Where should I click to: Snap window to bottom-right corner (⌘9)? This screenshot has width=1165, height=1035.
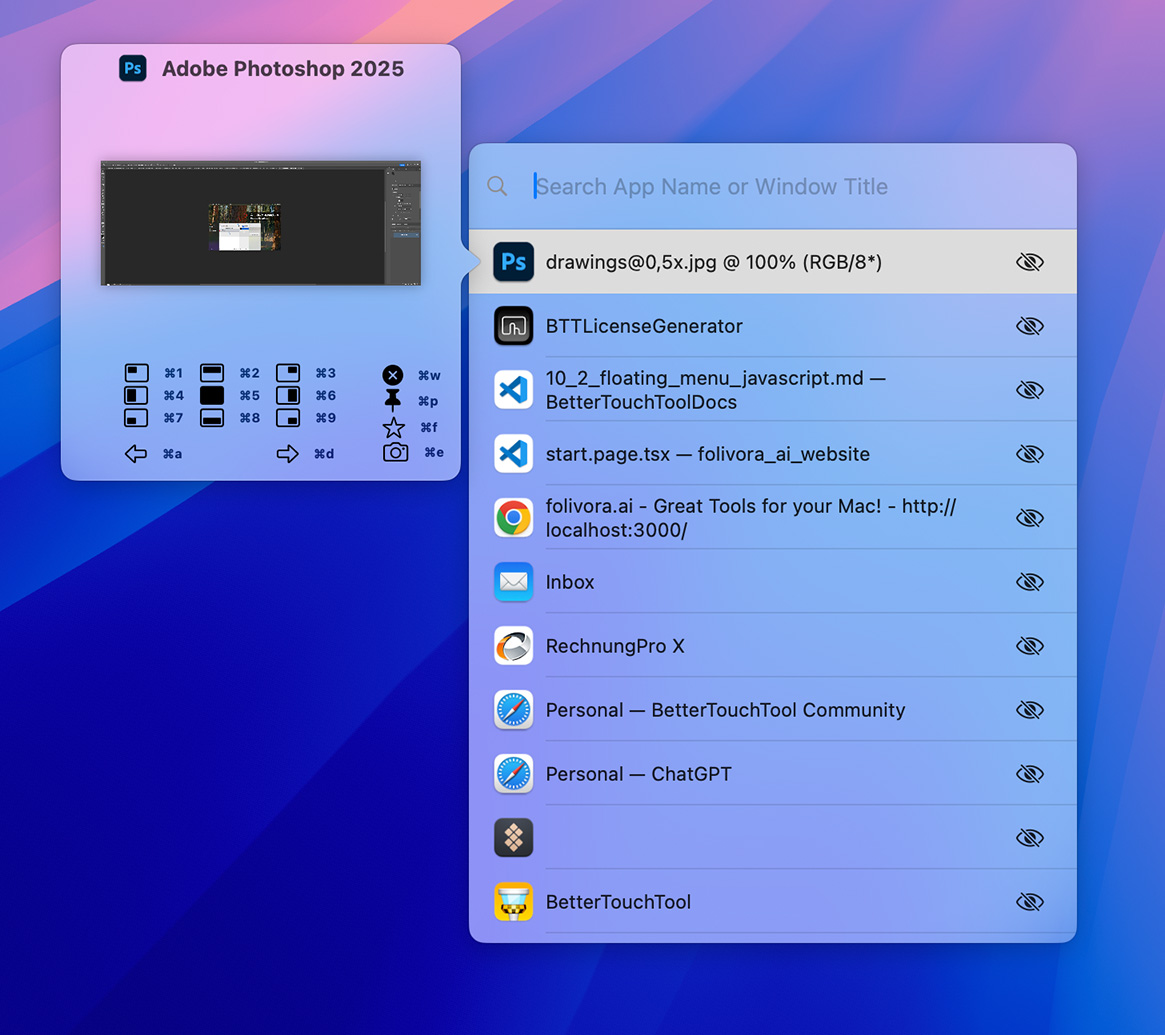(x=290, y=418)
